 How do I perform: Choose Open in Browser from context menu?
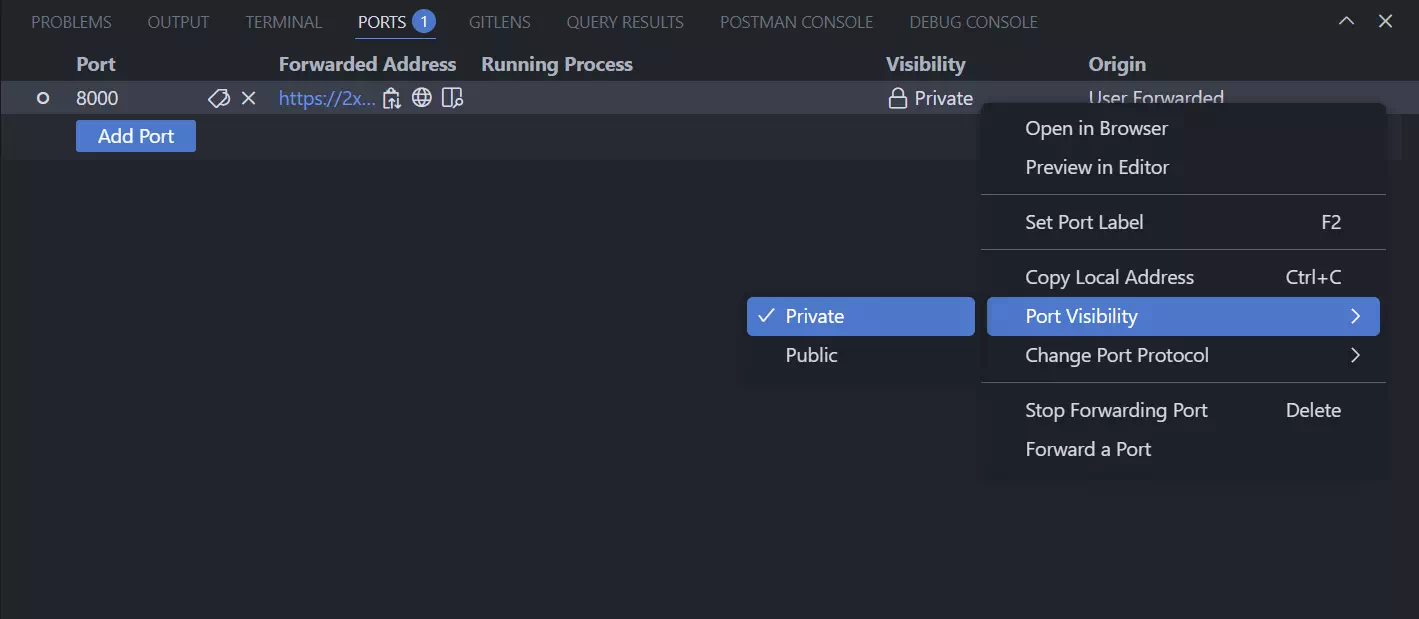(1096, 128)
